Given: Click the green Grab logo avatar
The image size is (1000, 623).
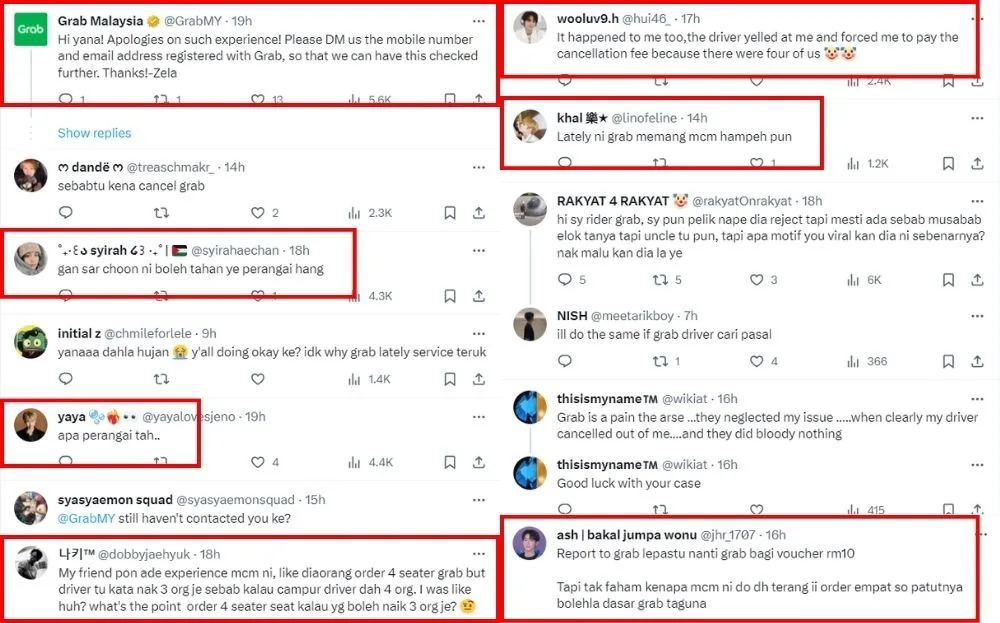Looking at the screenshot, I should tap(29, 32).
